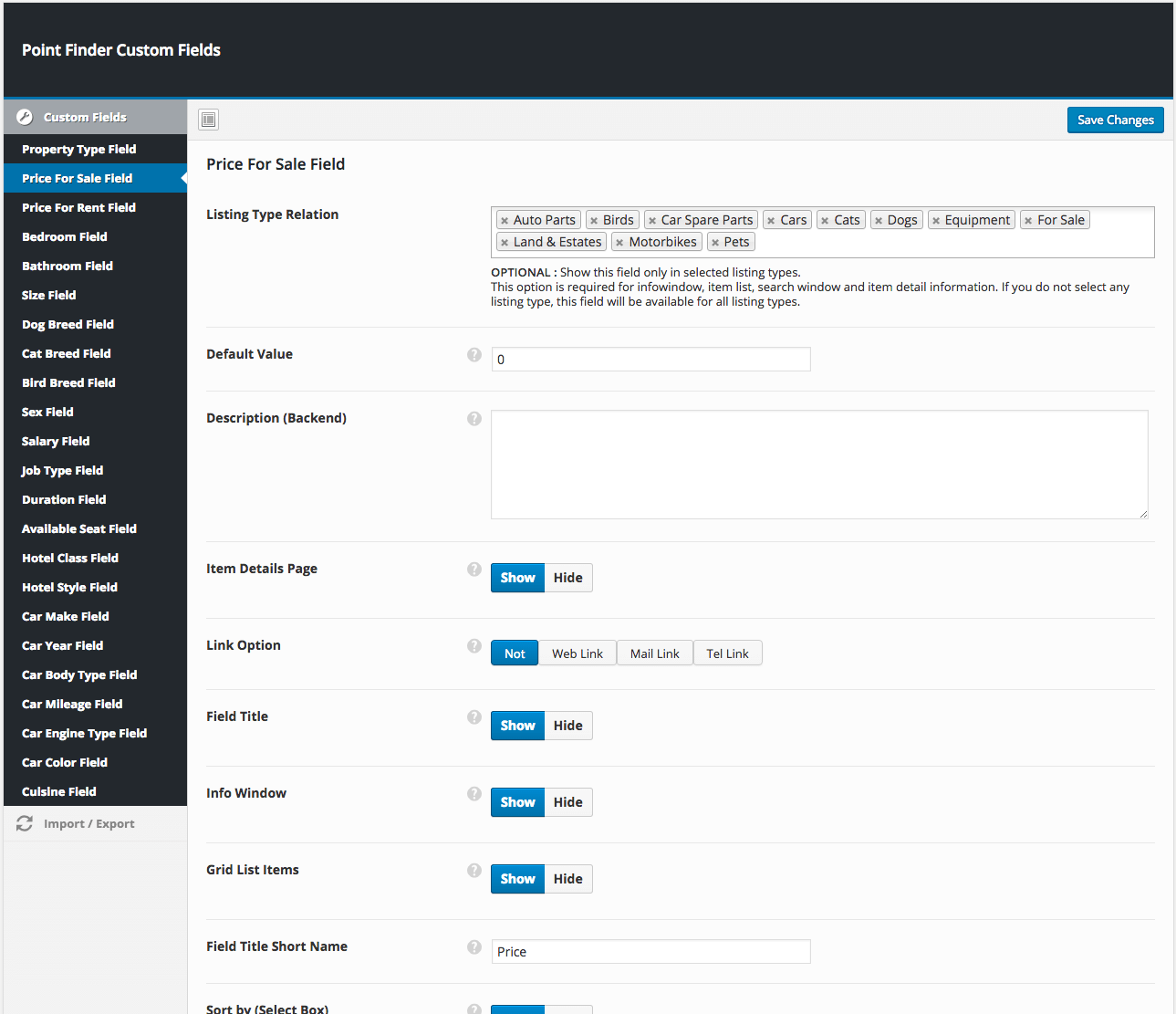Set Info Window to Hide

pyautogui.click(x=567, y=802)
